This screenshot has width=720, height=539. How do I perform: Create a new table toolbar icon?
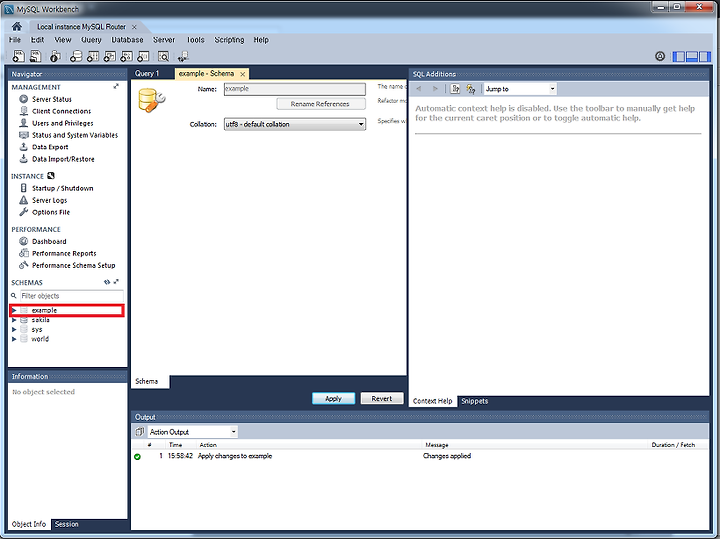click(x=93, y=56)
